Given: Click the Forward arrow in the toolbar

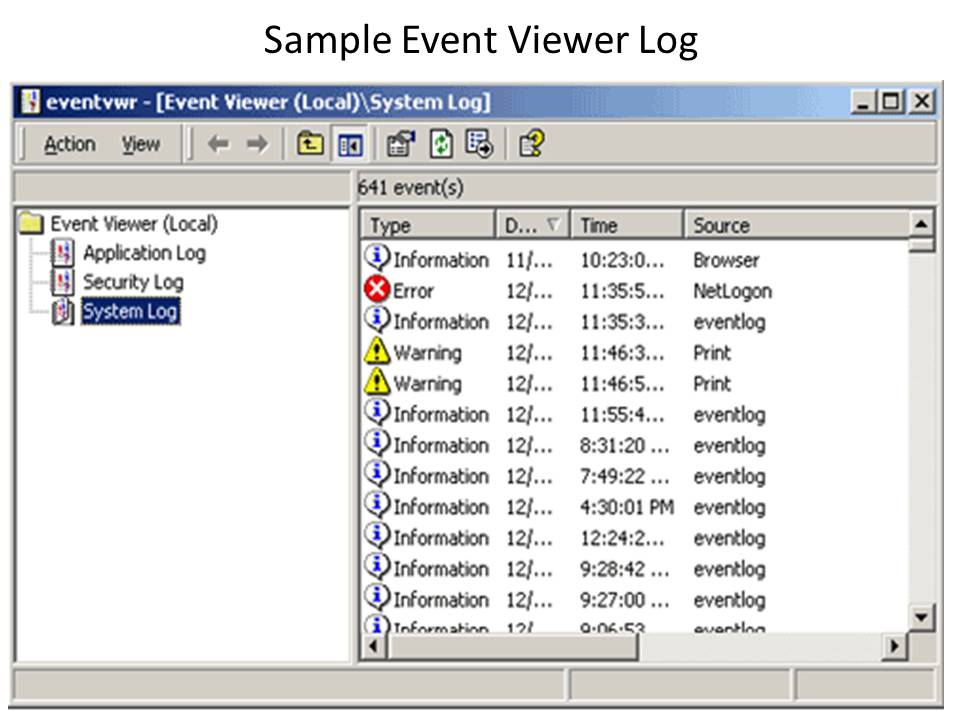Looking at the screenshot, I should point(256,145).
